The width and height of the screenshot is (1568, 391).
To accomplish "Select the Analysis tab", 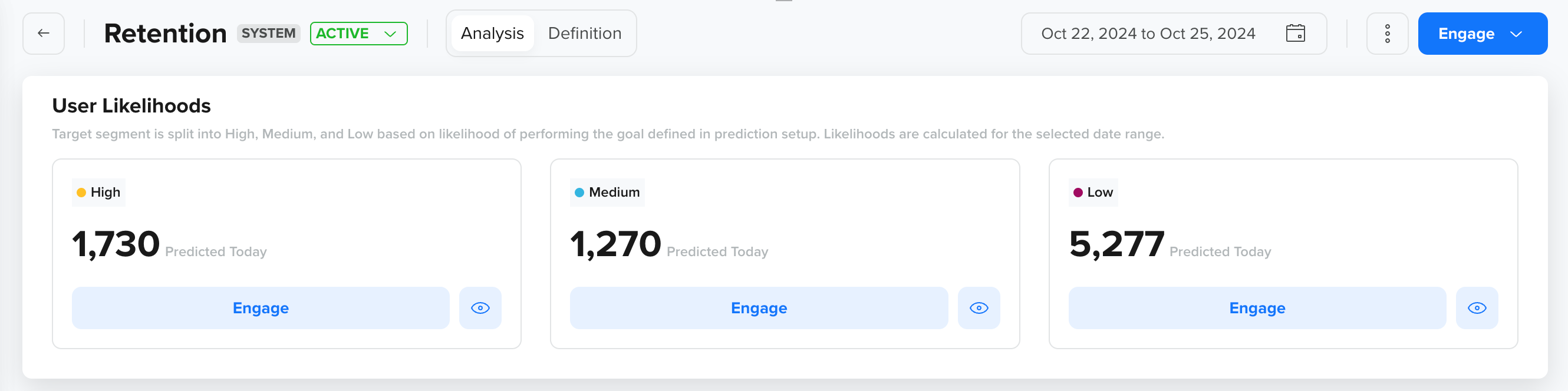I will pos(492,33).
